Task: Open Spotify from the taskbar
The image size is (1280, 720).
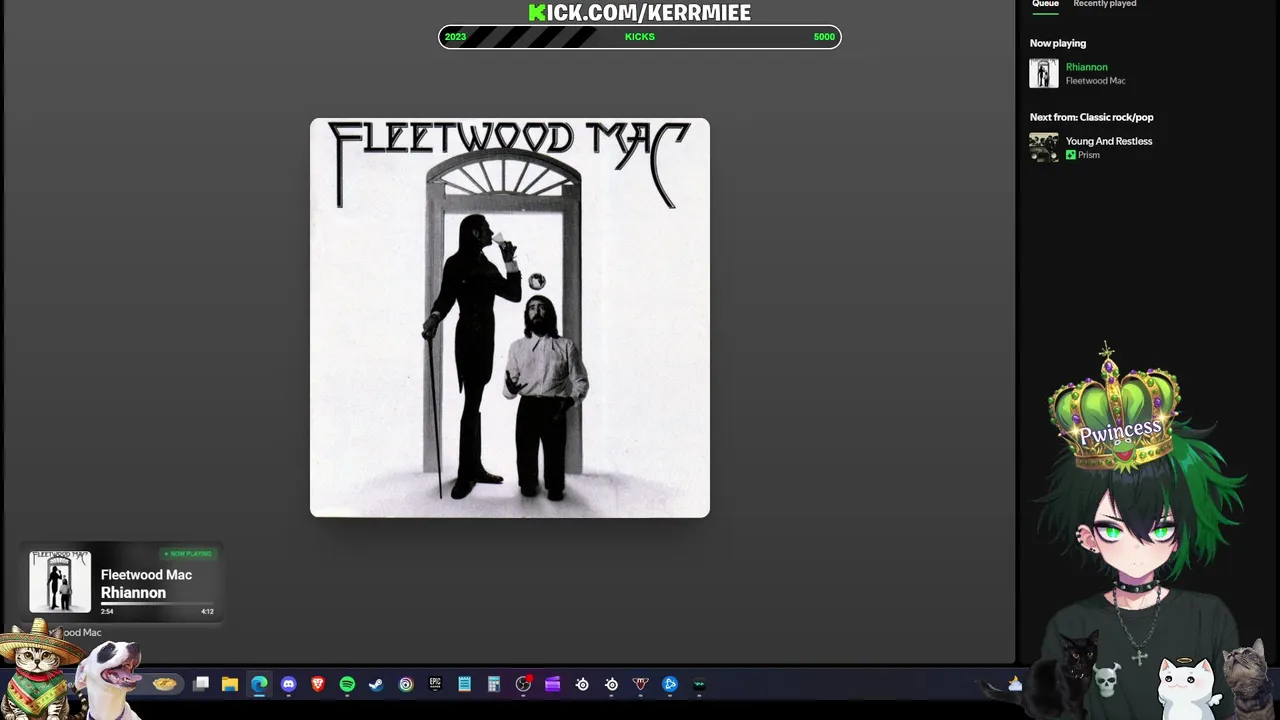Action: (347, 684)
